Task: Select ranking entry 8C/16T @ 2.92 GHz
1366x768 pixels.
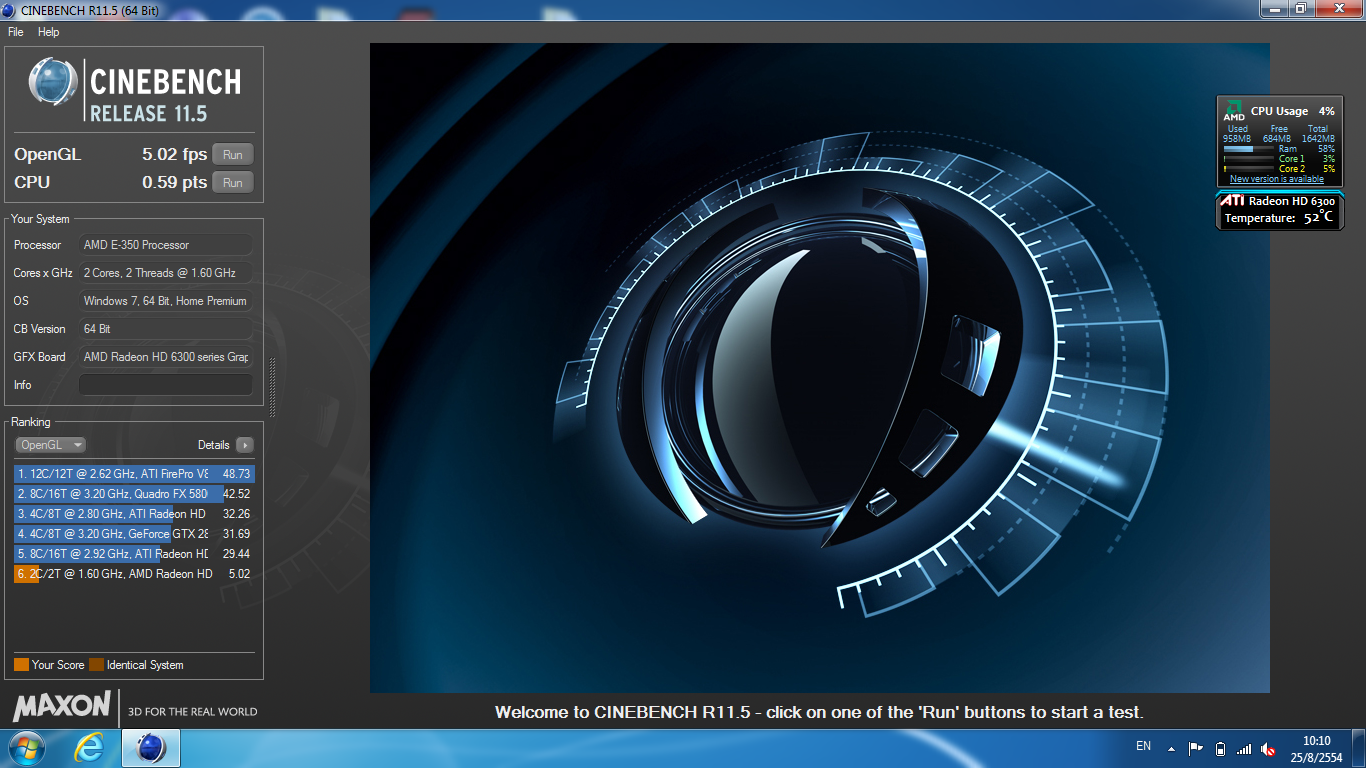Action: 134,554
